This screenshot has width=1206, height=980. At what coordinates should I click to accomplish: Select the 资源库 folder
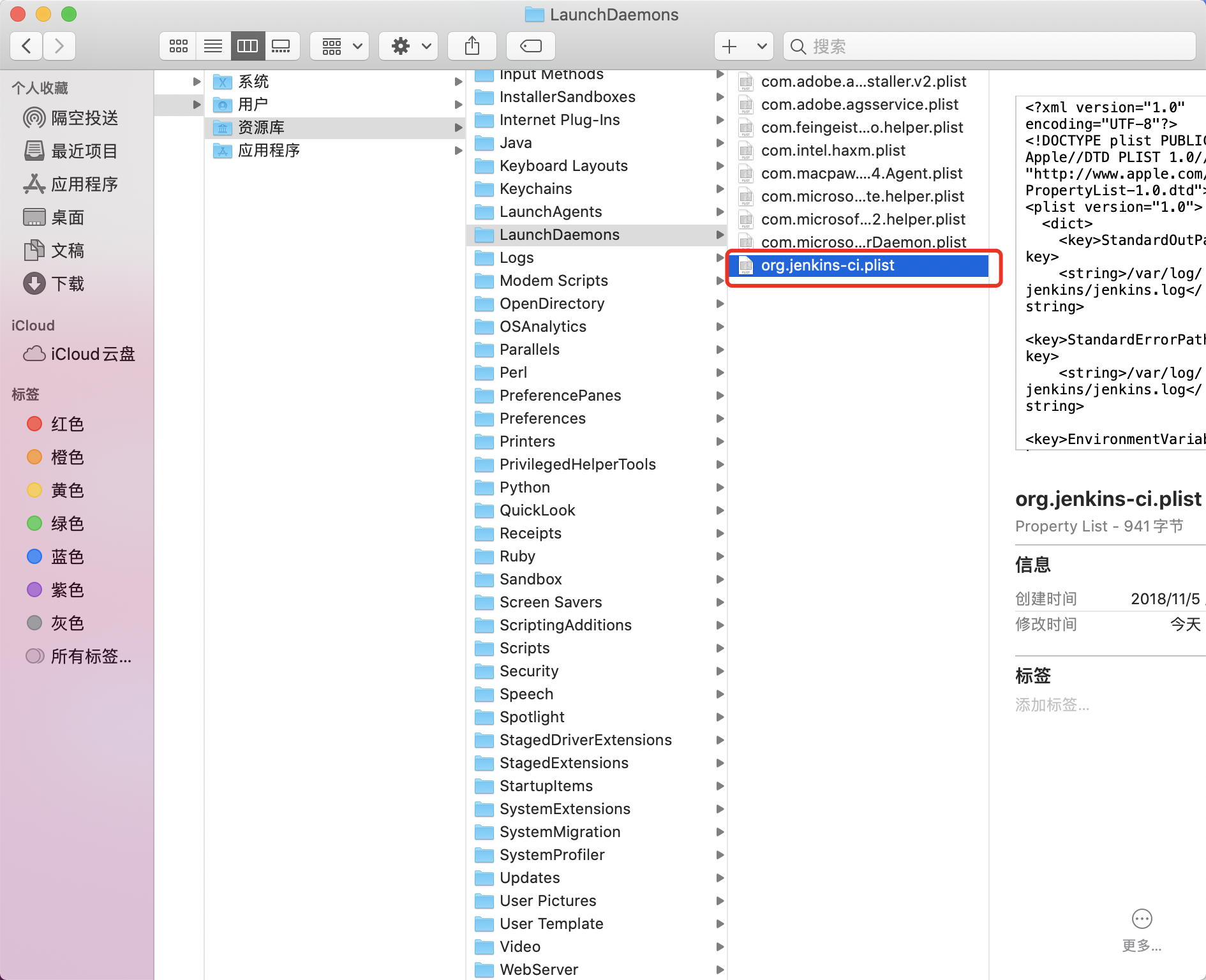coord(334,128)
